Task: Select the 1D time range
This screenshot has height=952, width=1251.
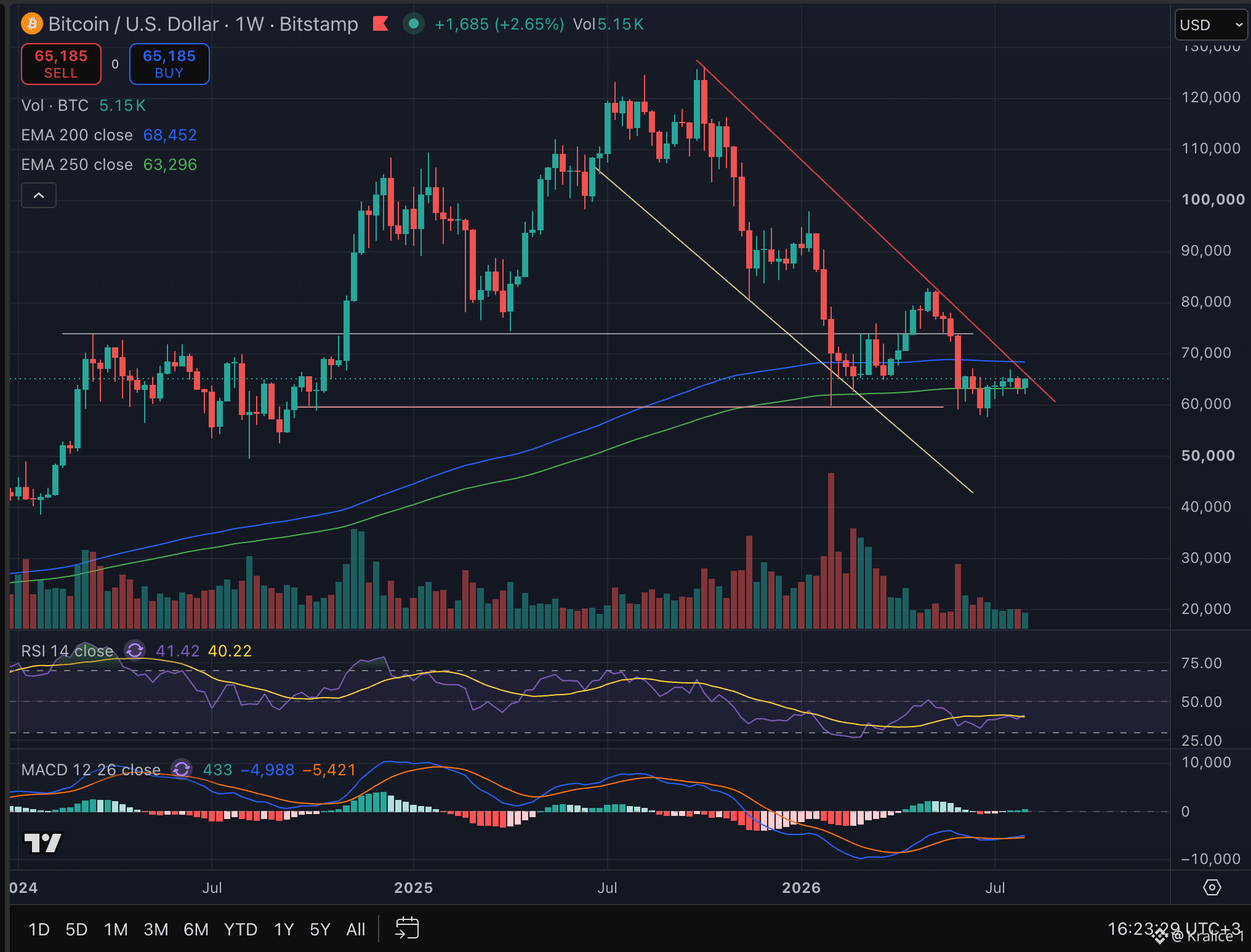Action: pos(39,929)
